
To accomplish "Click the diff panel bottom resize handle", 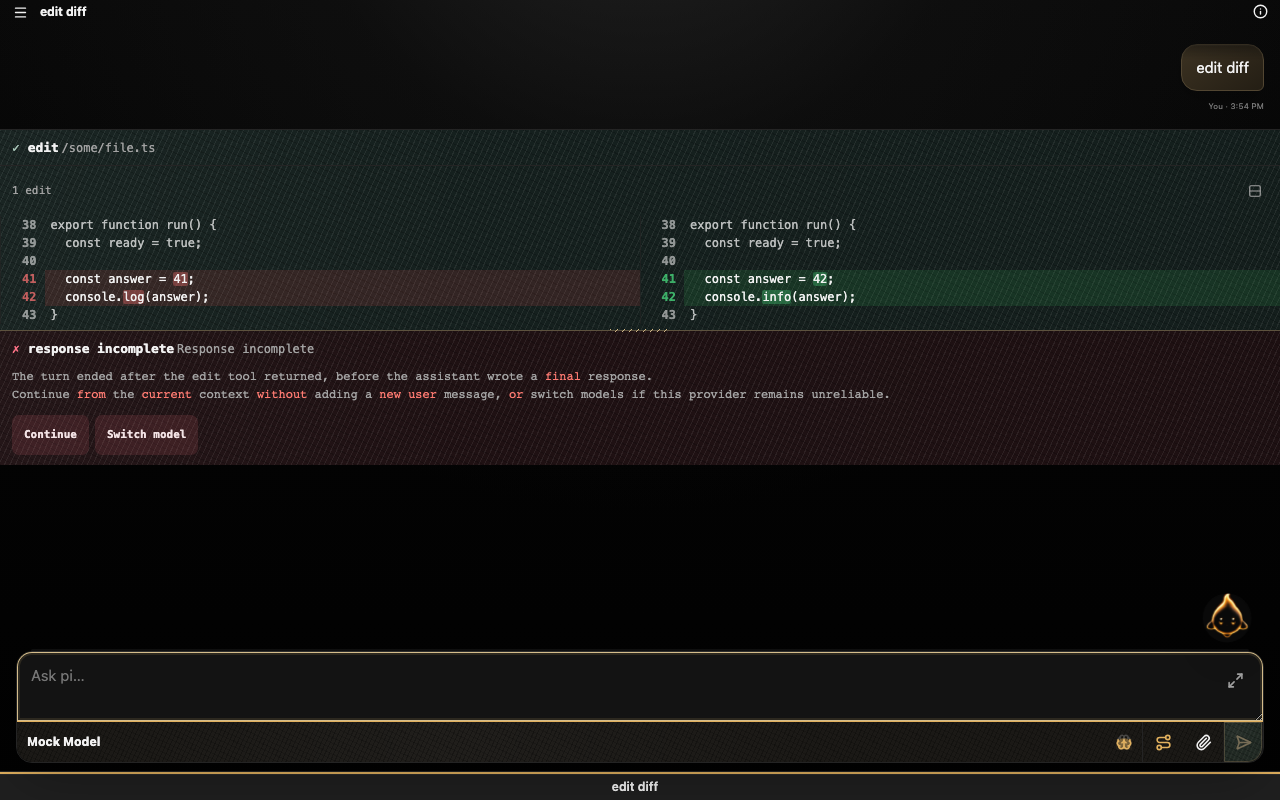I will [639, 329].
